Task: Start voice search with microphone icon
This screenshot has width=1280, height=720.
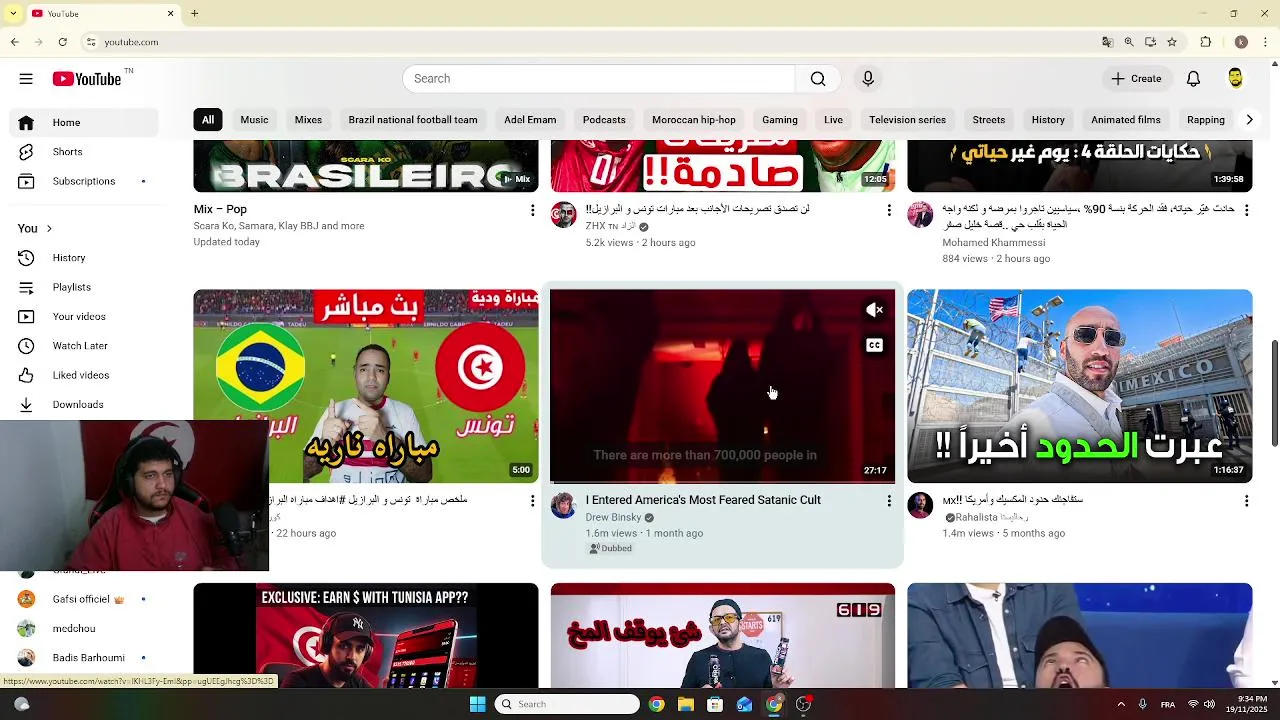Action: tap(868, 79)
